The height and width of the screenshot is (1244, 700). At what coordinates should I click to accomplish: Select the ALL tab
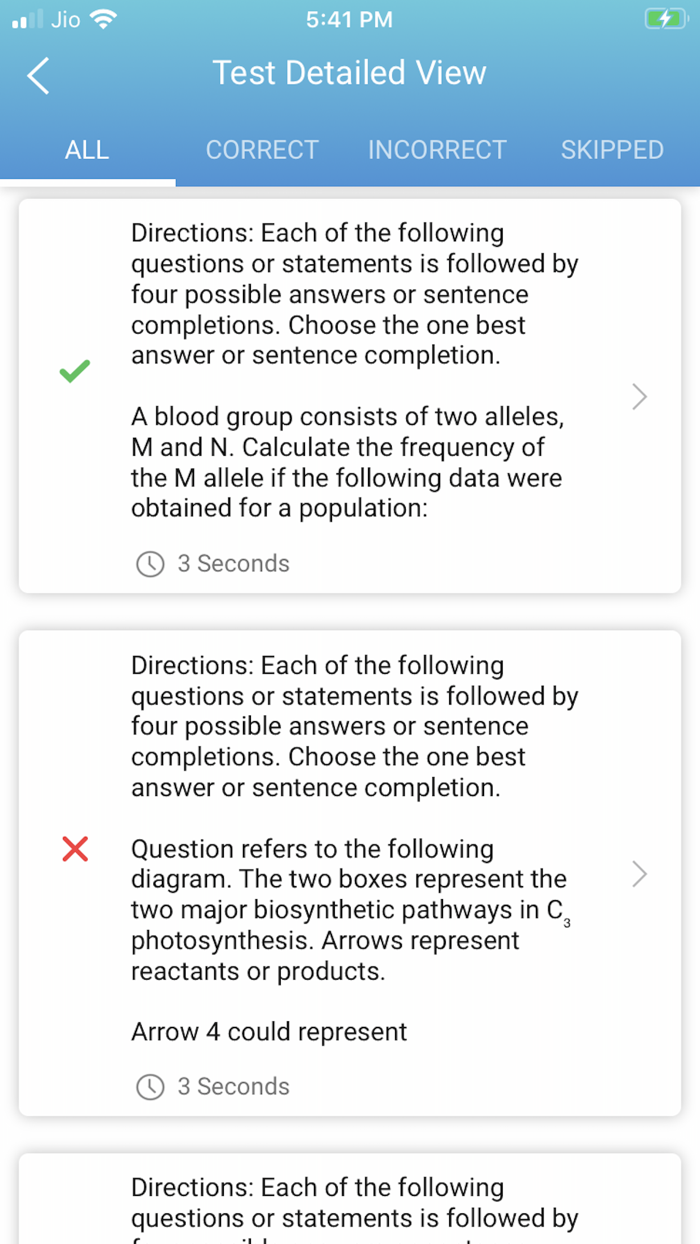pyautogui.click(x=87, y=149)
